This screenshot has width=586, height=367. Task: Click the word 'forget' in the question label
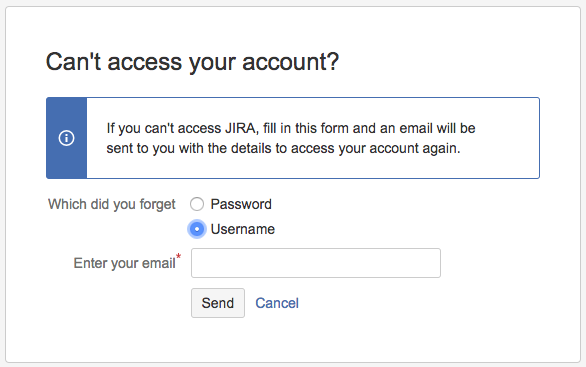pyautogui.click(x=157, y=204)
